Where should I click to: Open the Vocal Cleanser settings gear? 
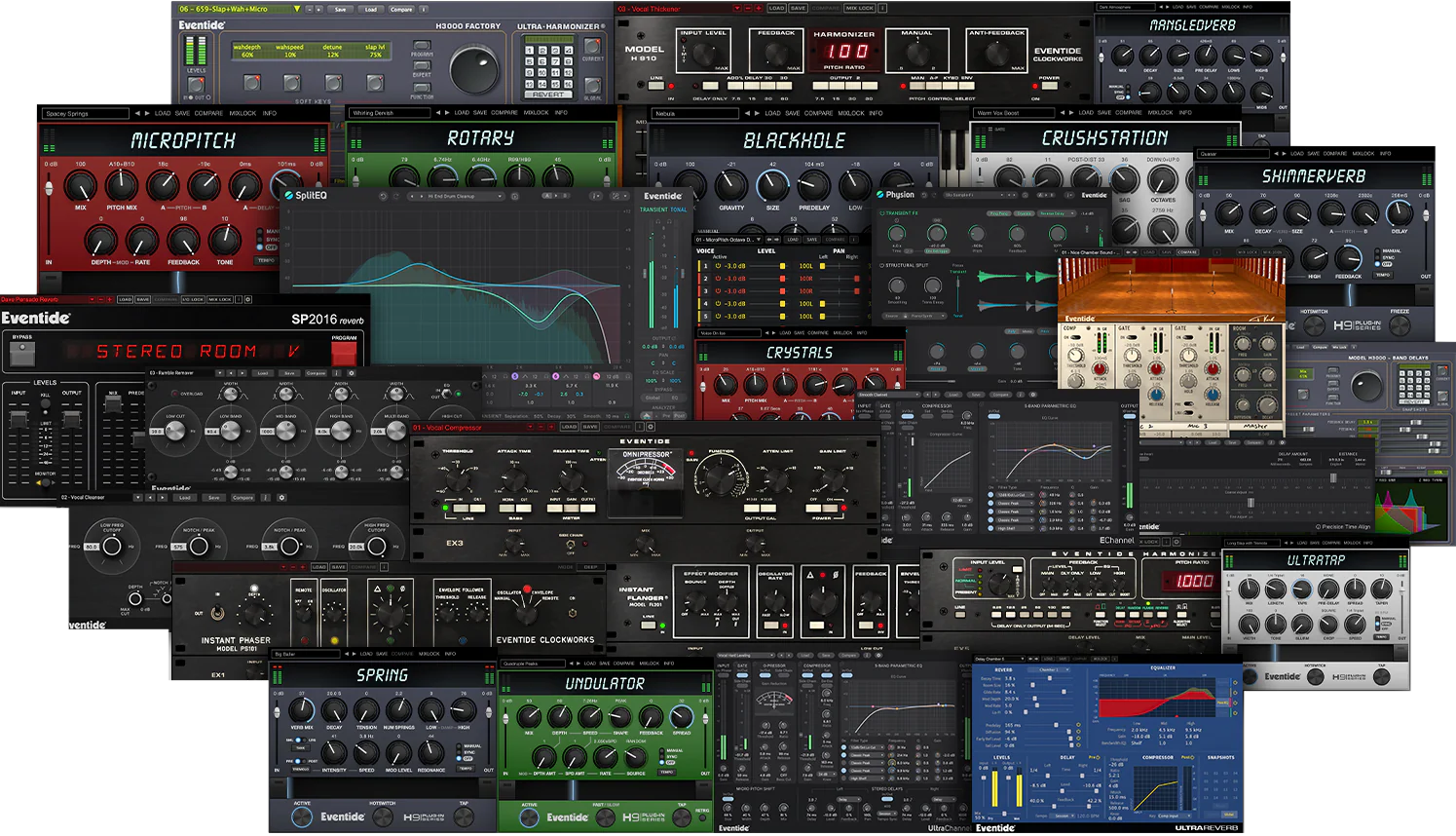pos(281,498)
